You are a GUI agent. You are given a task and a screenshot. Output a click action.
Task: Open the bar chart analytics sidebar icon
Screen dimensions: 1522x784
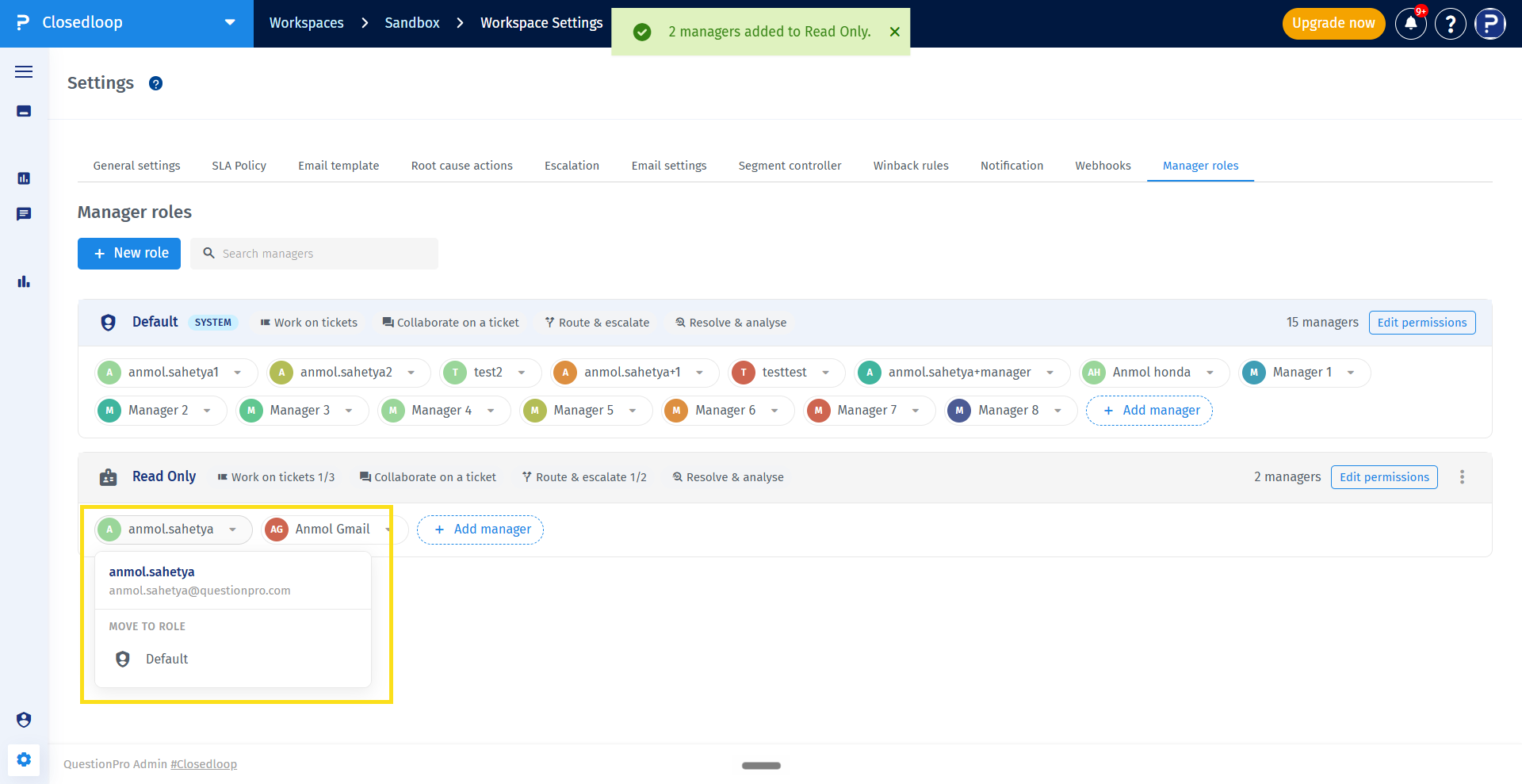[24, 281]
